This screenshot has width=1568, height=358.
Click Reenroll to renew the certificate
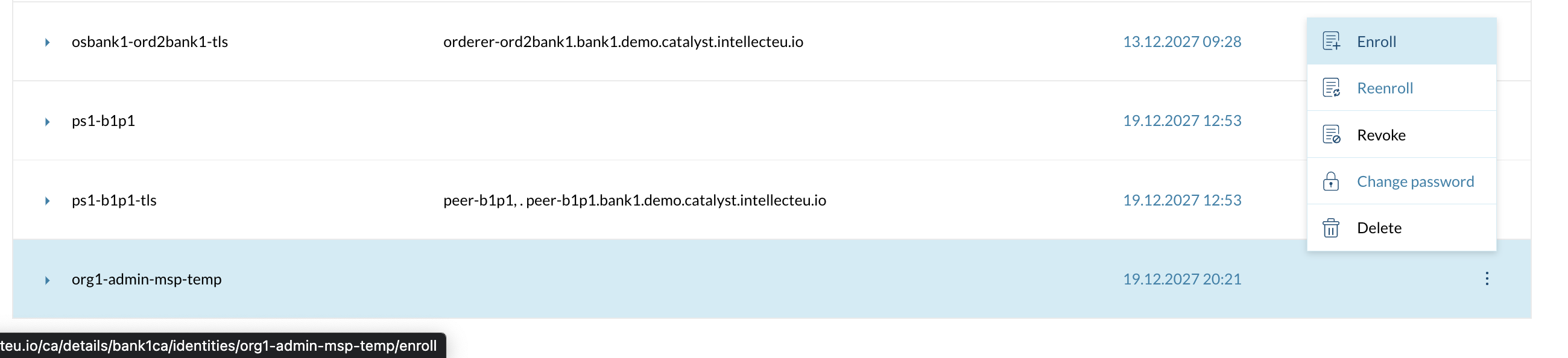coord(1385,87)
